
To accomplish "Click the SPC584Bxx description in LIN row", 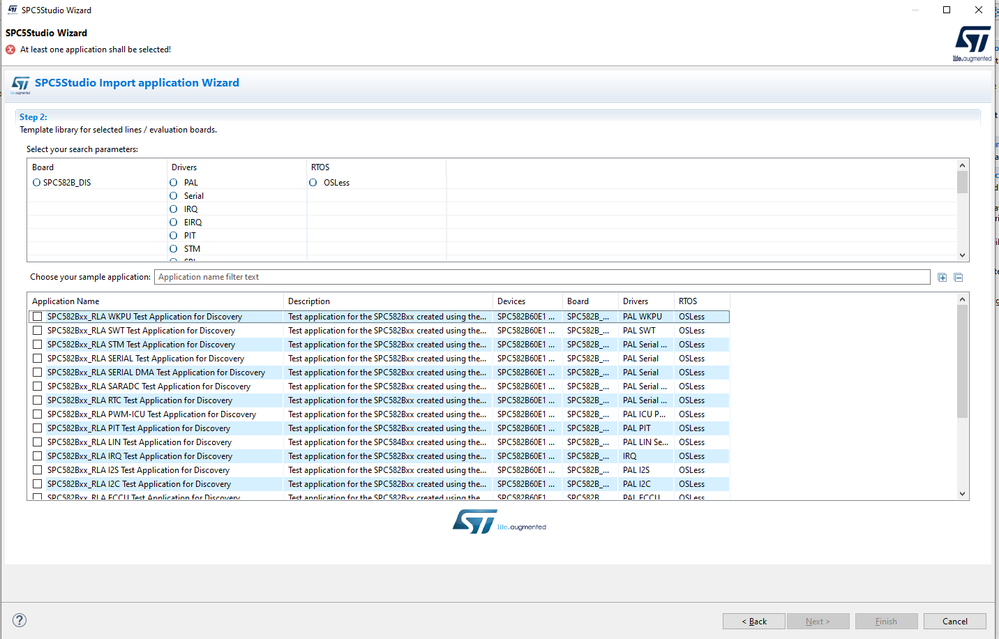I will [x=387, y=442].
